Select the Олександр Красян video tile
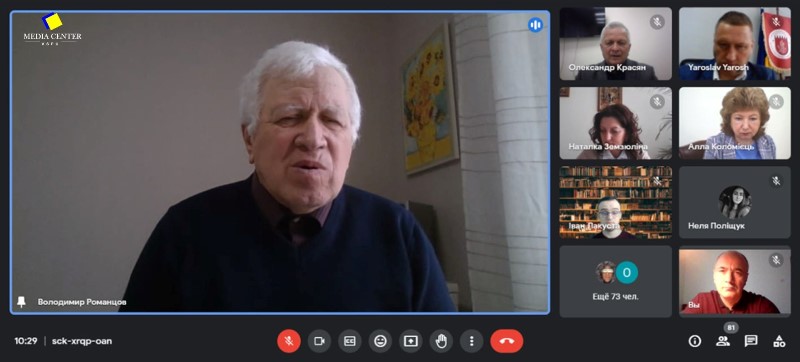Viewport: 800px width, 362px height. (616, 44)
